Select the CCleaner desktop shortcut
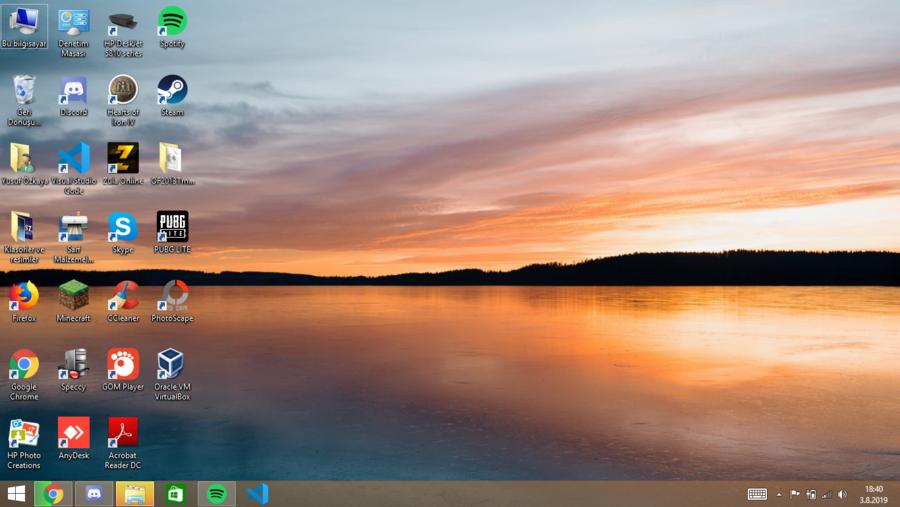900x507 pixels. coord(123,301)
